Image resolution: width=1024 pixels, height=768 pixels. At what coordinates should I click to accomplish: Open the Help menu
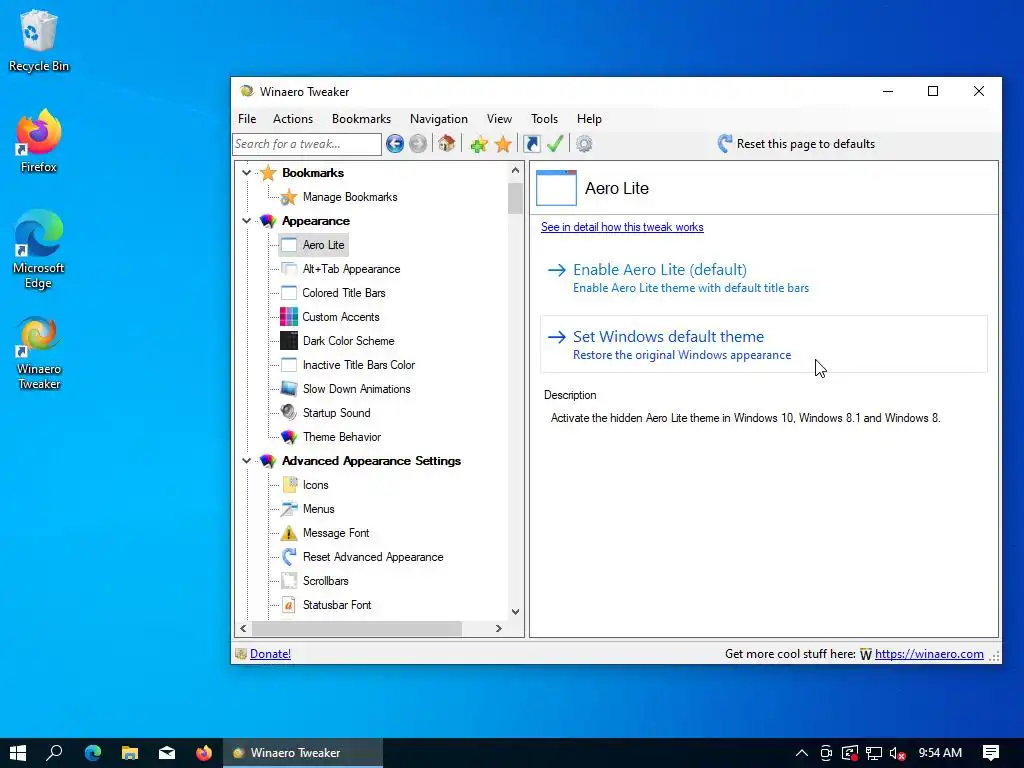(589, 119)
